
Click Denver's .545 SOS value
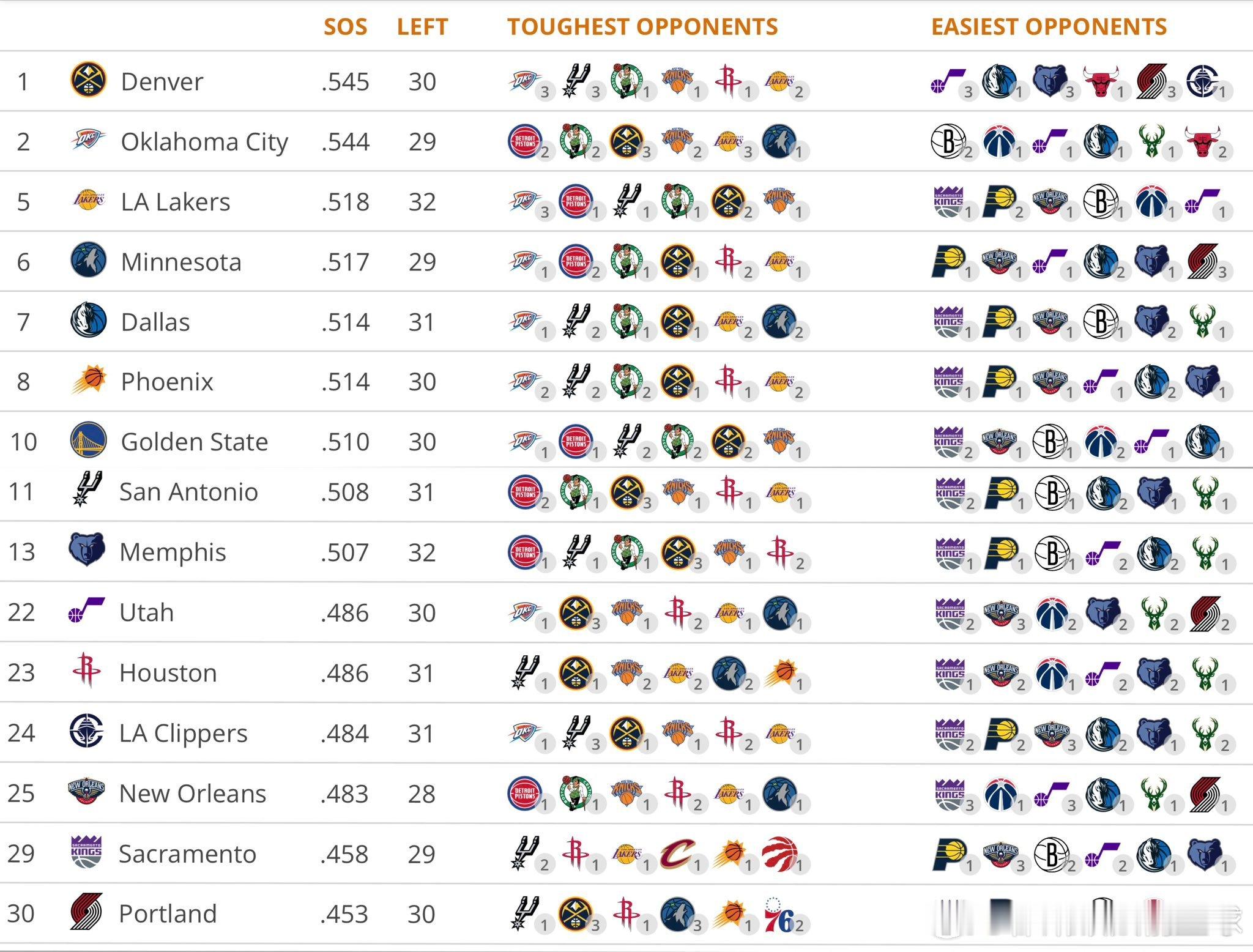click(345, 81)
